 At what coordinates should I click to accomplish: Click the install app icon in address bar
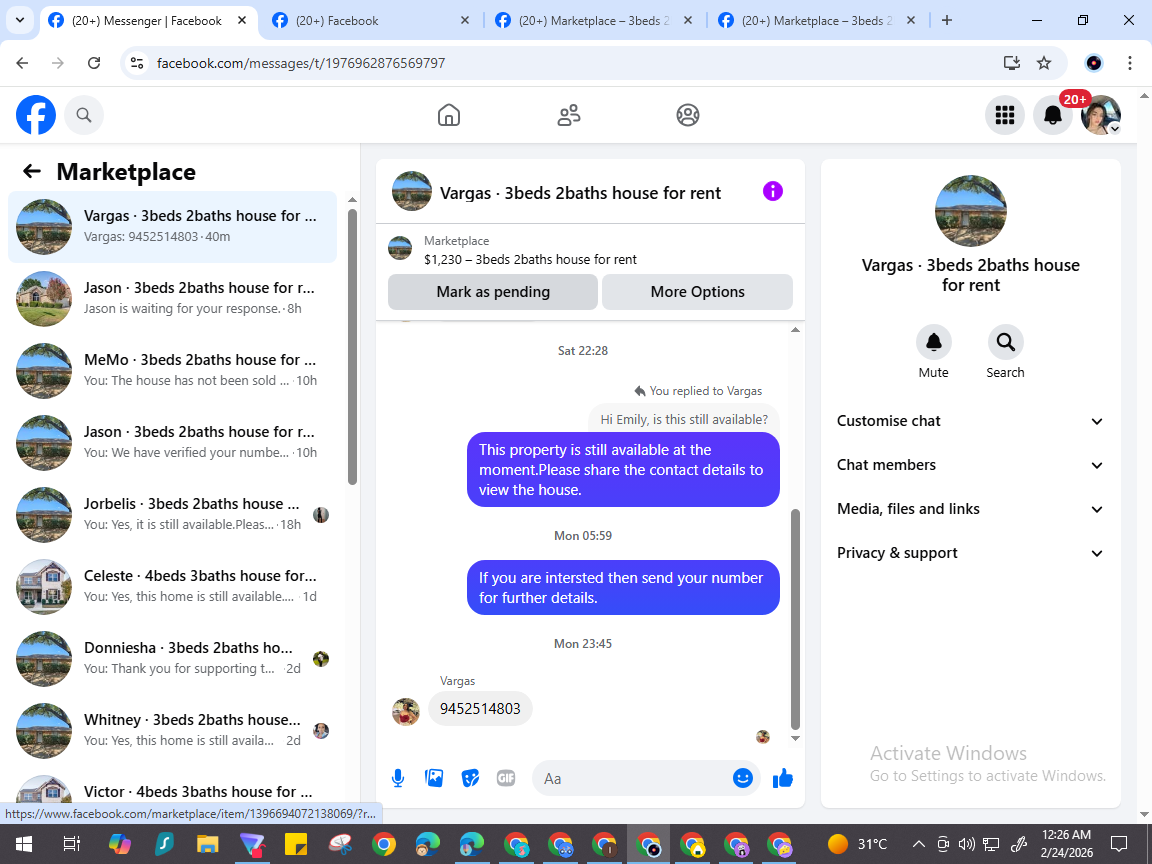(x=1012, y=63)
